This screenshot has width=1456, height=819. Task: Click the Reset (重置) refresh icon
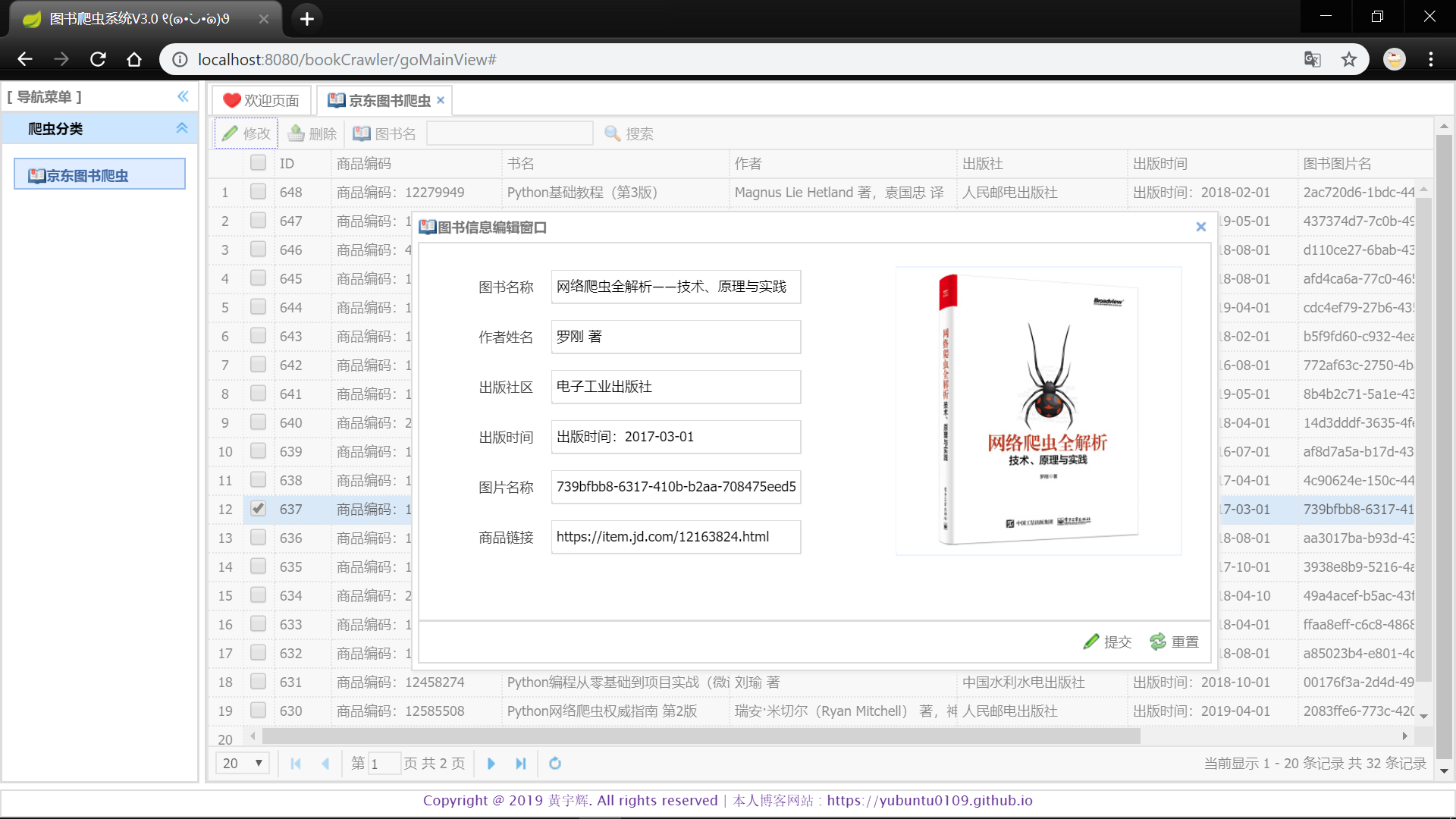click(x=1158, y=642)
